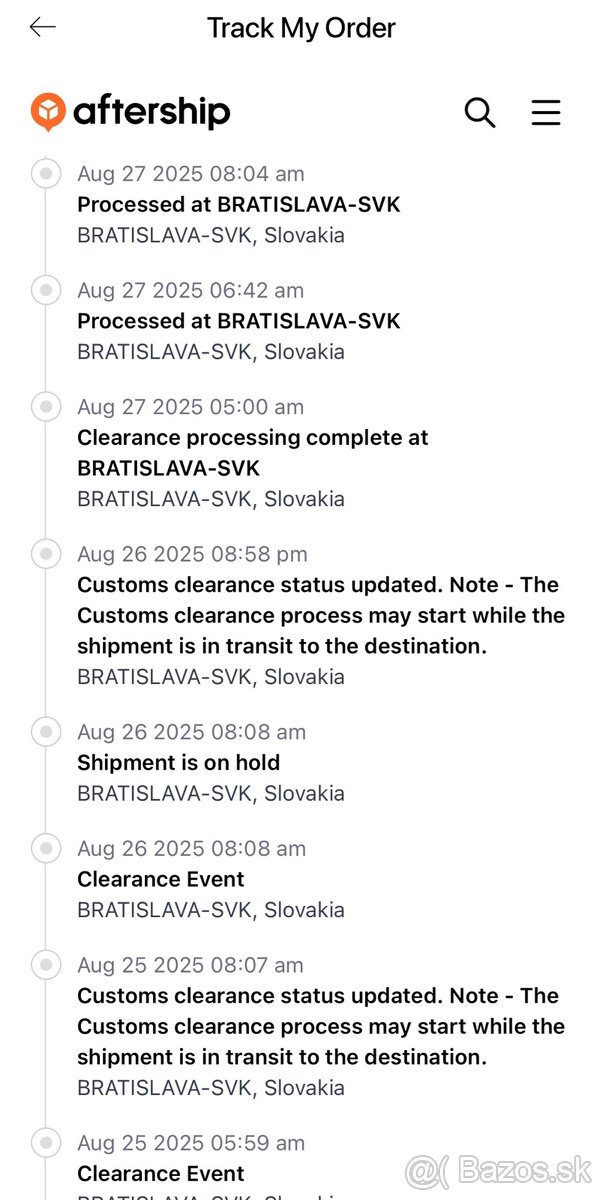603x1200 pixels.
Task: Open the search magnifier icon
Action: click(x=480, y=112)
